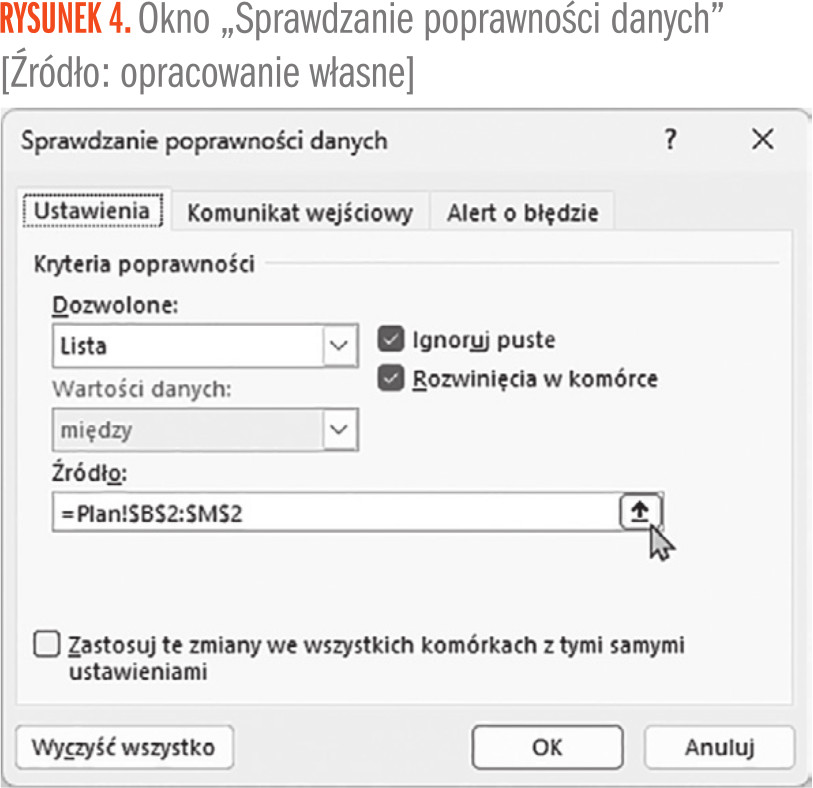The height and width of the screenshot is (788, 813).
Task: Disable the Ignoruj puste checkbox
Action: coord(391,340)
